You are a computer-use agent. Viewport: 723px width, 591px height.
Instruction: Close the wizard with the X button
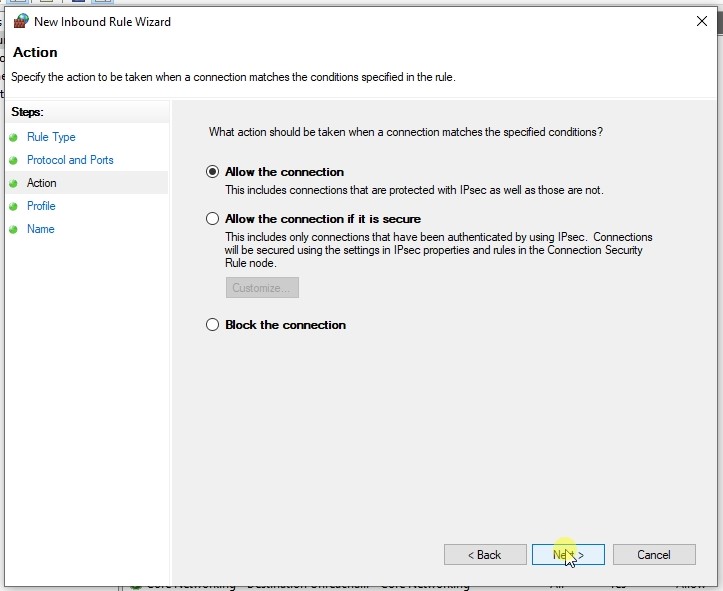pos(700,21)
